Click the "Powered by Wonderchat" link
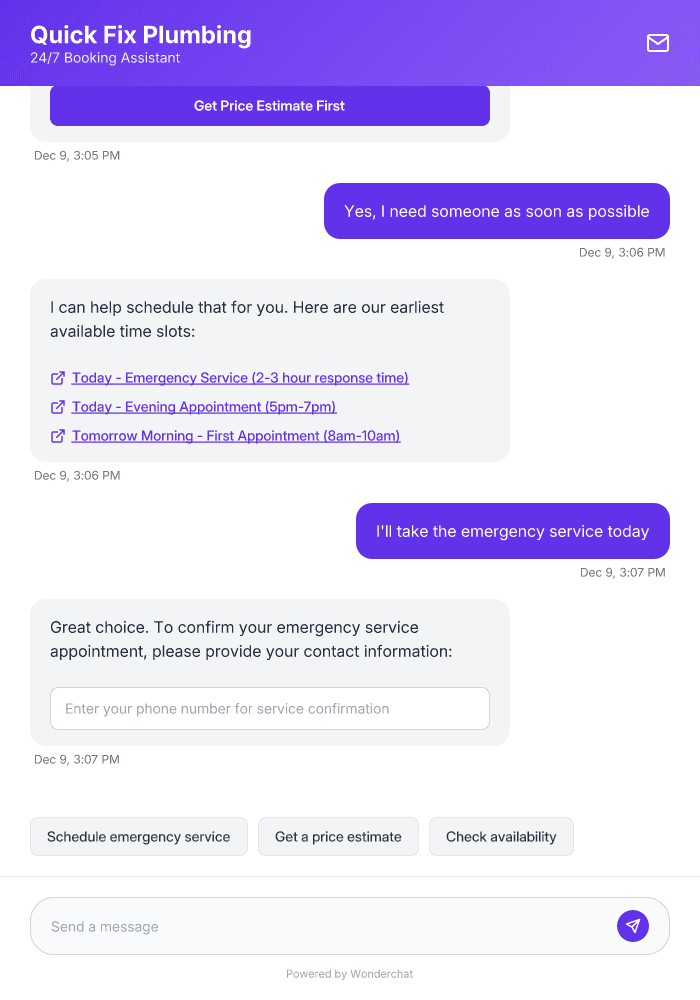 tap(349, 973)
